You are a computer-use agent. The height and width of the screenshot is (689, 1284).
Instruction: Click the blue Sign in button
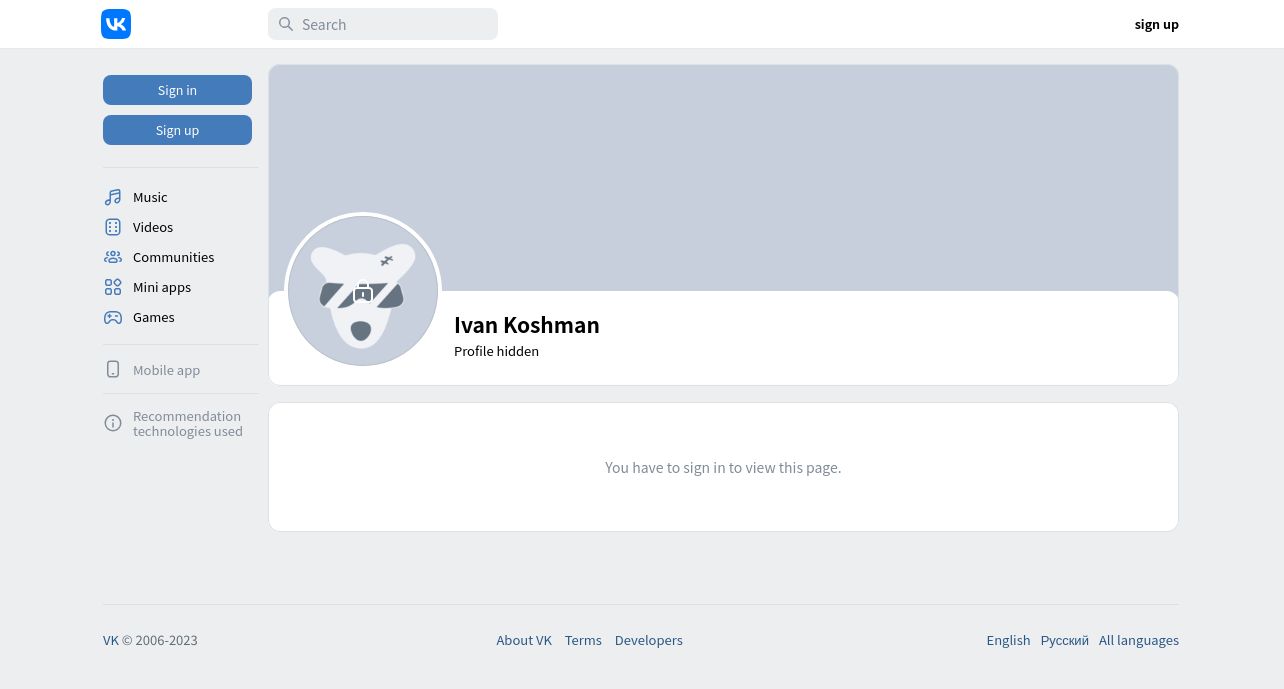(177, 90)
